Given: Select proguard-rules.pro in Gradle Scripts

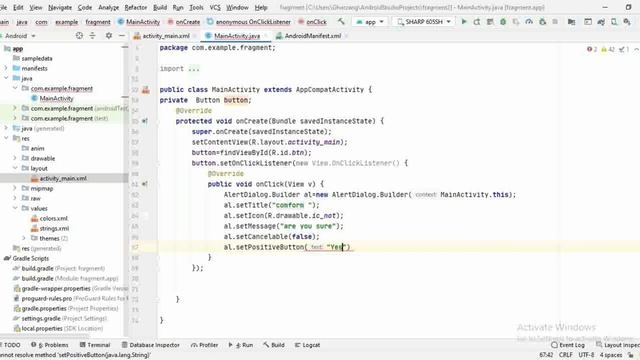Looking at the screenshot, I should click(47, 298).
